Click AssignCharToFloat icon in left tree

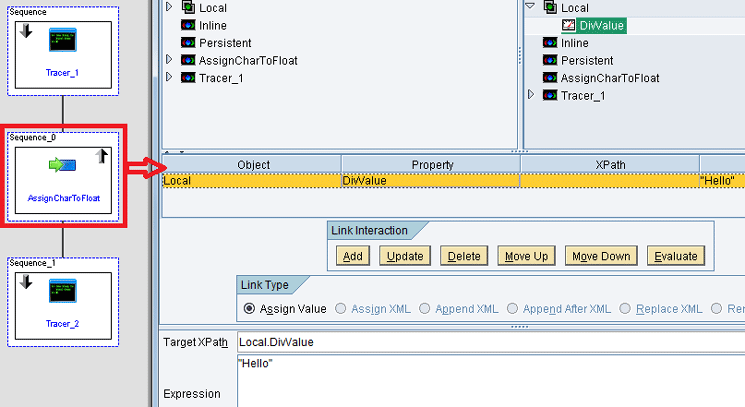188,60
